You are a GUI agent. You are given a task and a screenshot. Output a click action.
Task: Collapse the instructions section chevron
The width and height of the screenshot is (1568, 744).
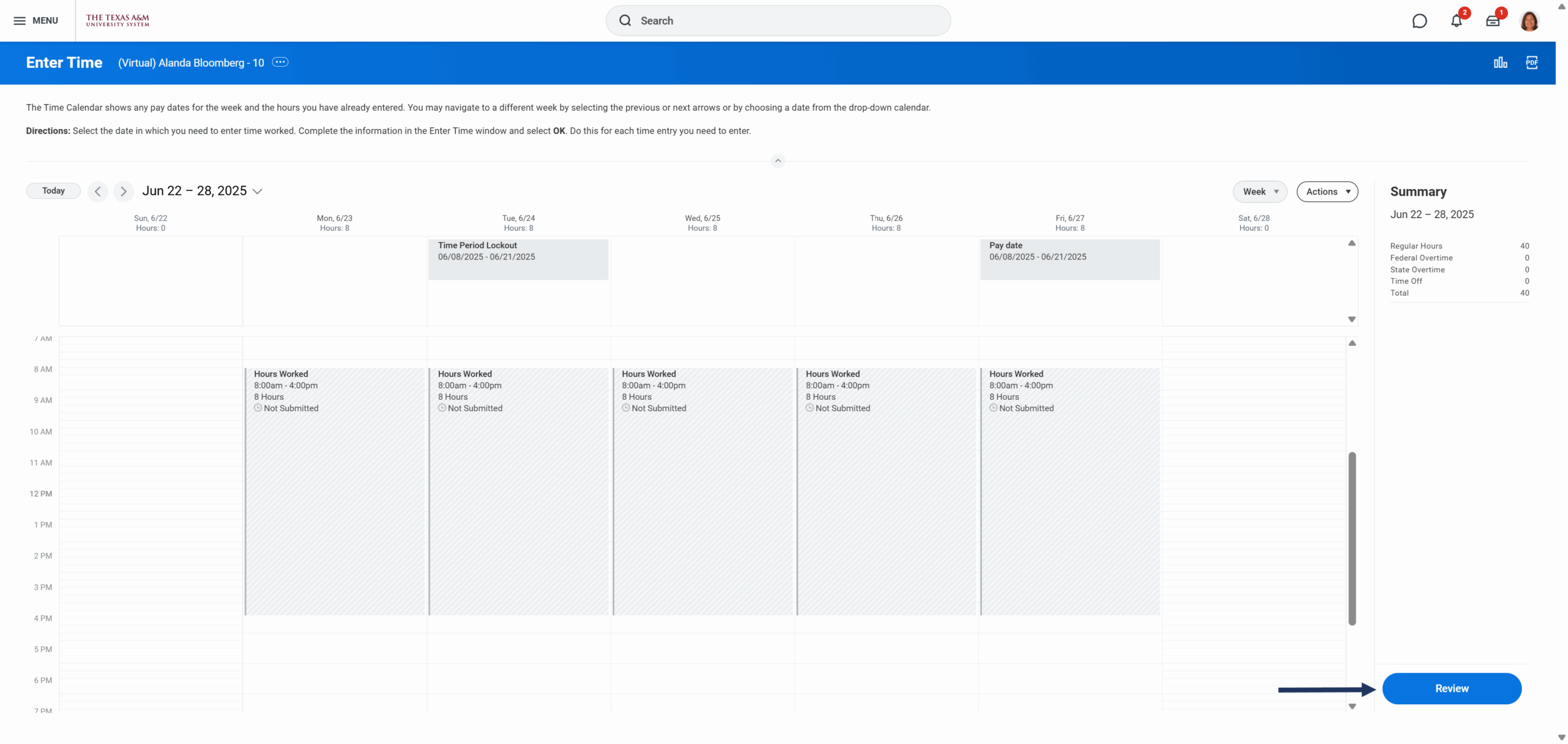778,161
